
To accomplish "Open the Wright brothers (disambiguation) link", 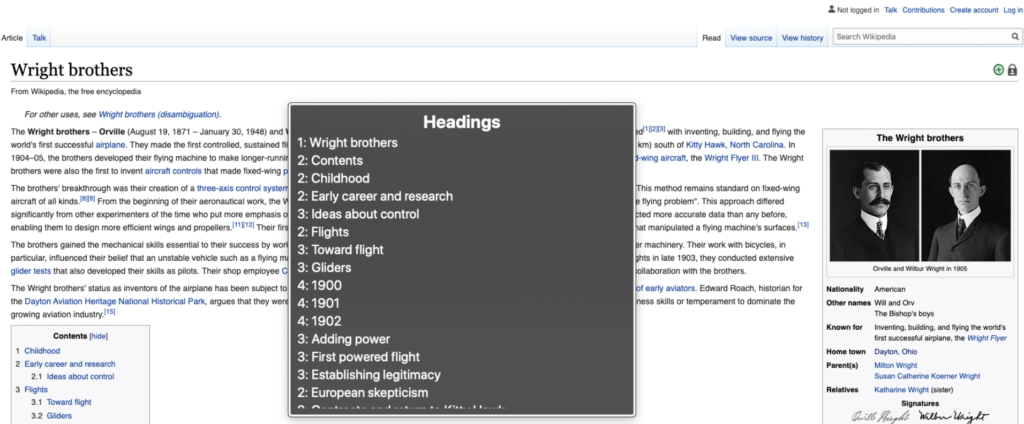I will tap(159, 114).
